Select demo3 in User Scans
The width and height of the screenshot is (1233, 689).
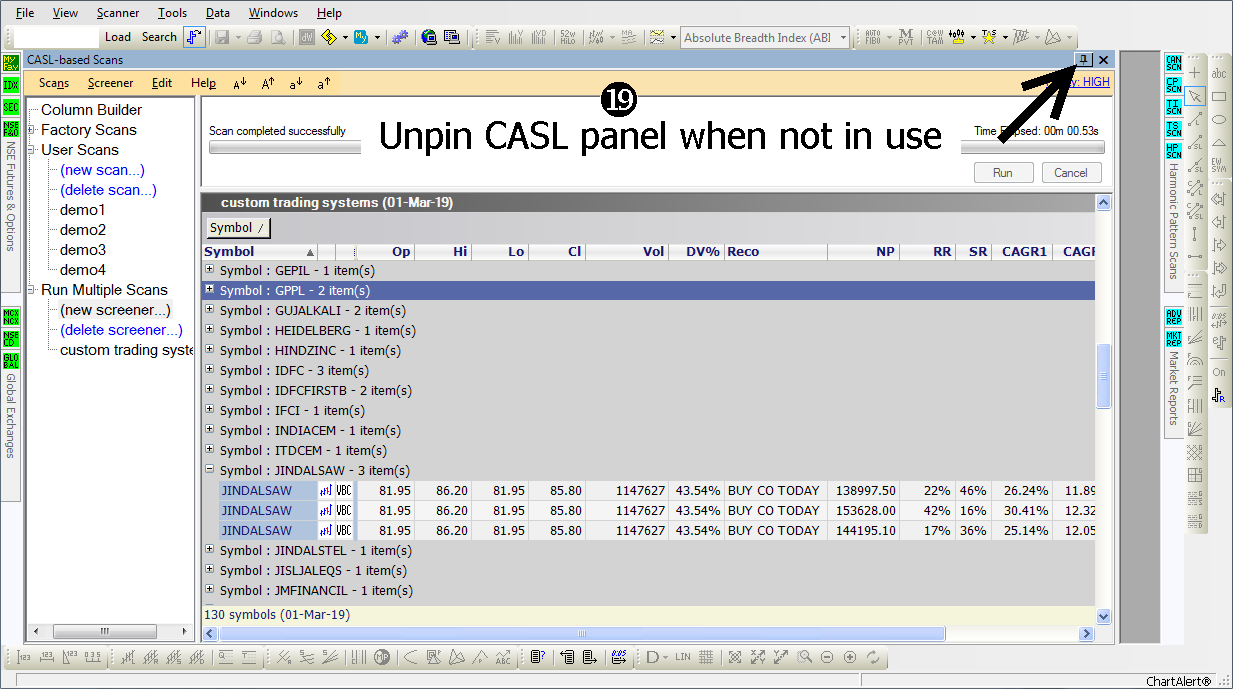[x=82, y=250]
